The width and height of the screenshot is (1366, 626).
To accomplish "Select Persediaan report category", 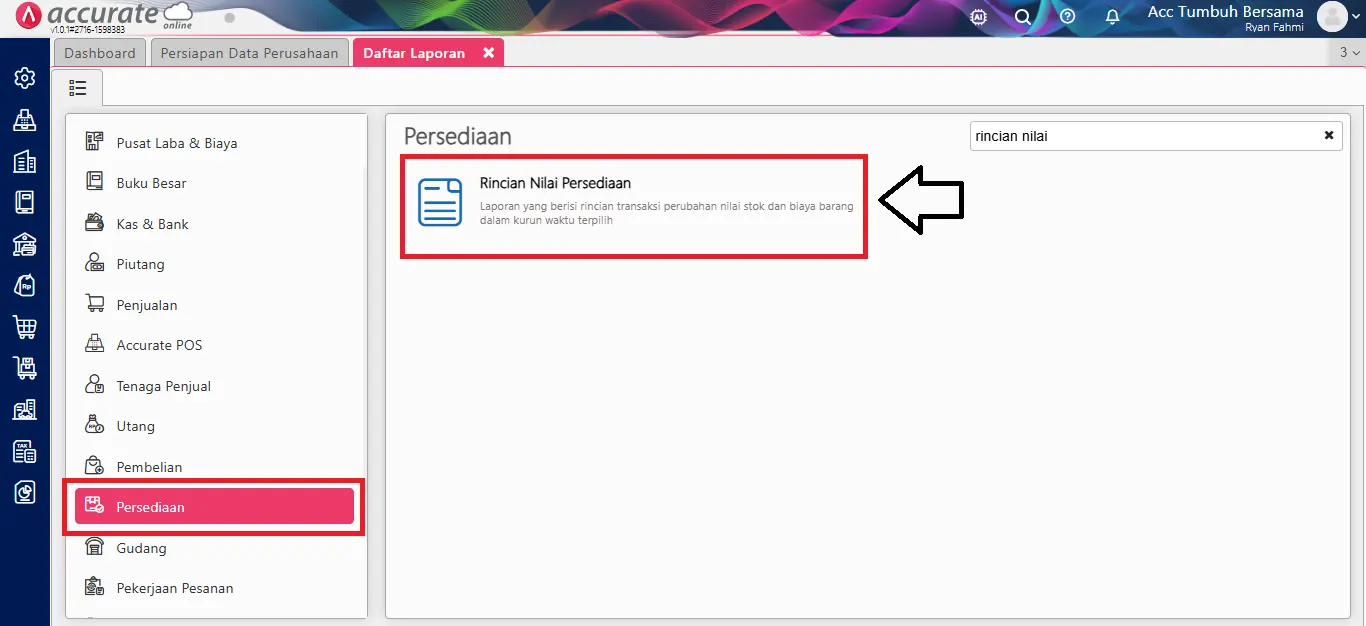I will [x=215, y=507].
